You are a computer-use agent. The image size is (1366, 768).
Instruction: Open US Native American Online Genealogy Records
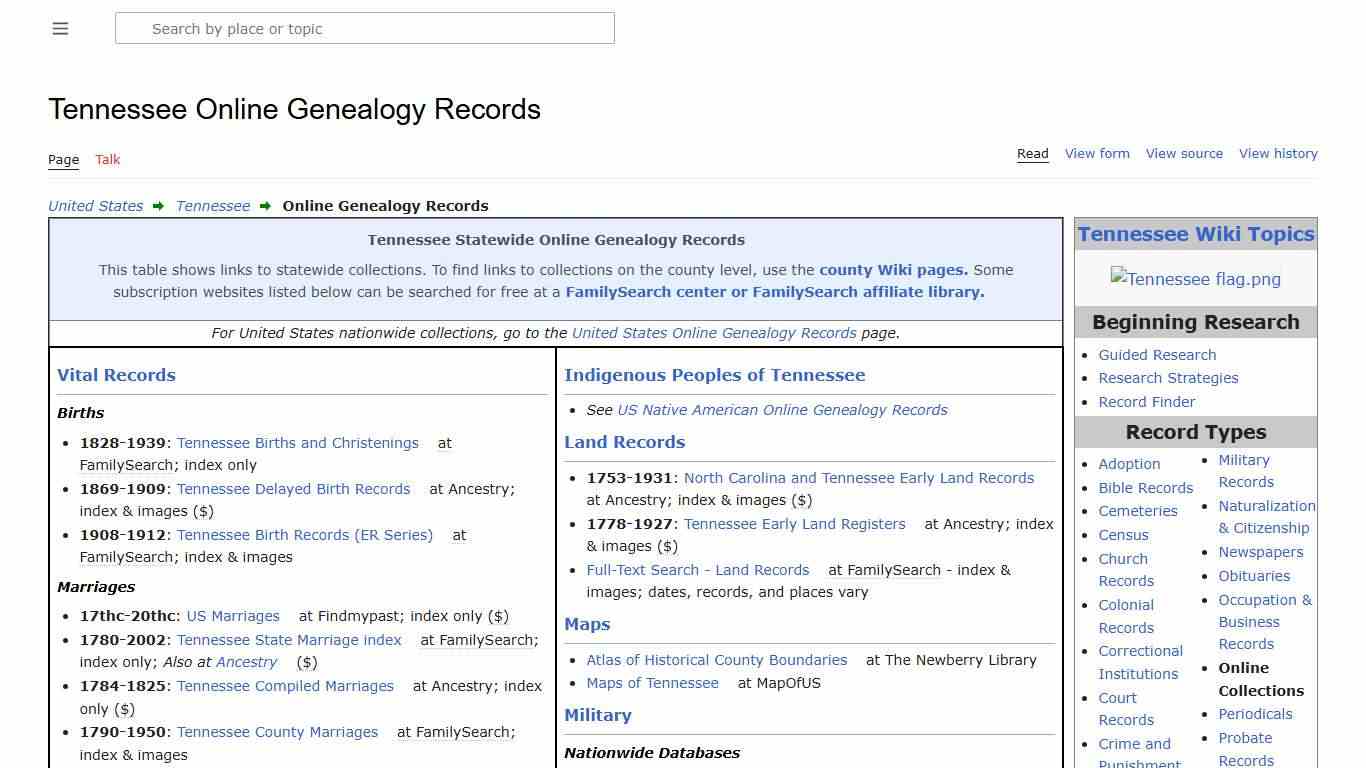coord(781,409)
